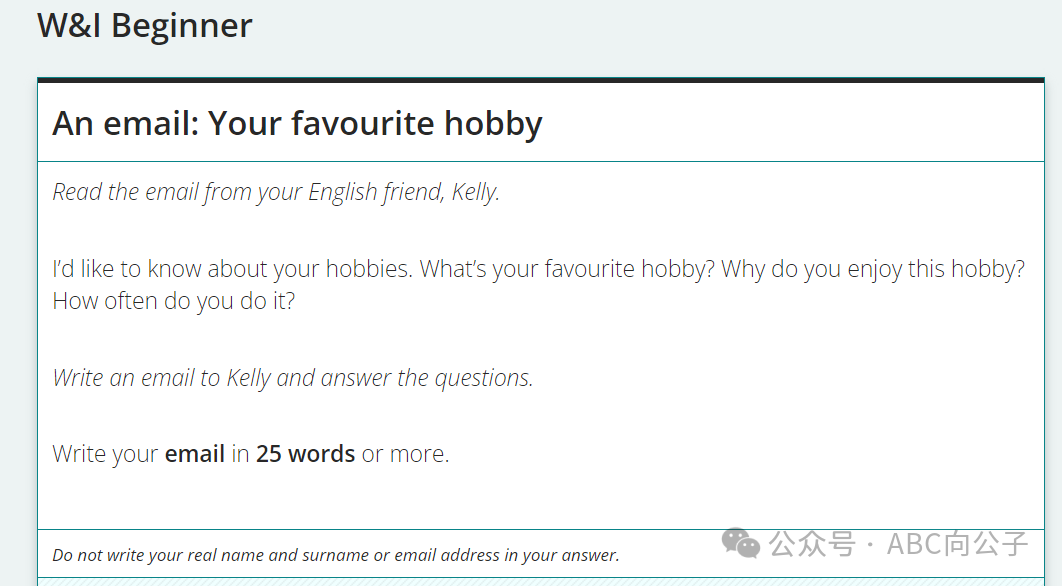Click the 'or more.' text after 25 words
Screen dimensions: 1062x586
coord(405,454)
